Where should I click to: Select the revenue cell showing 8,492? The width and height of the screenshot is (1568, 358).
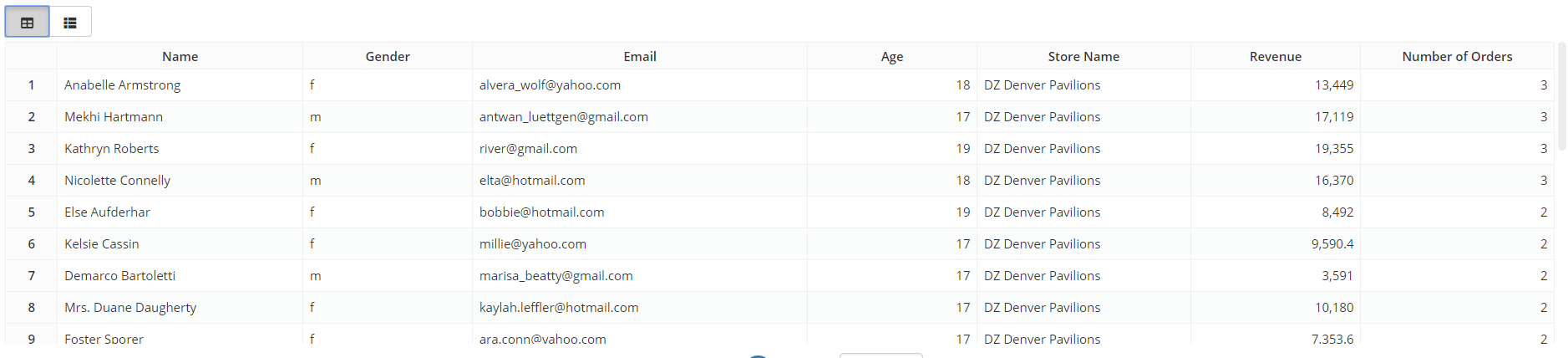[1337, 212]
